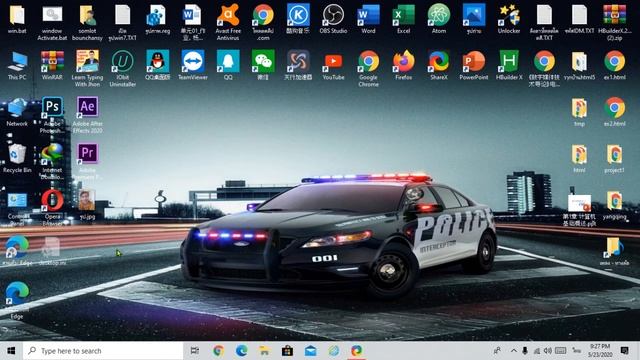Image resolution: width=640 pixels, height=360 pixels.
Task: Open the network status tray icon
Action: [537, 351]
